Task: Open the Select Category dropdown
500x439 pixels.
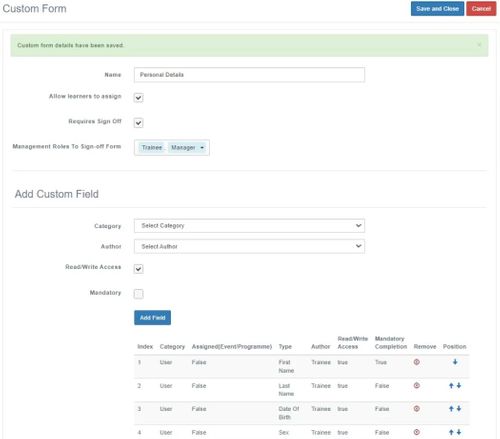Action: pyautogui.click(x=249, y=226)
